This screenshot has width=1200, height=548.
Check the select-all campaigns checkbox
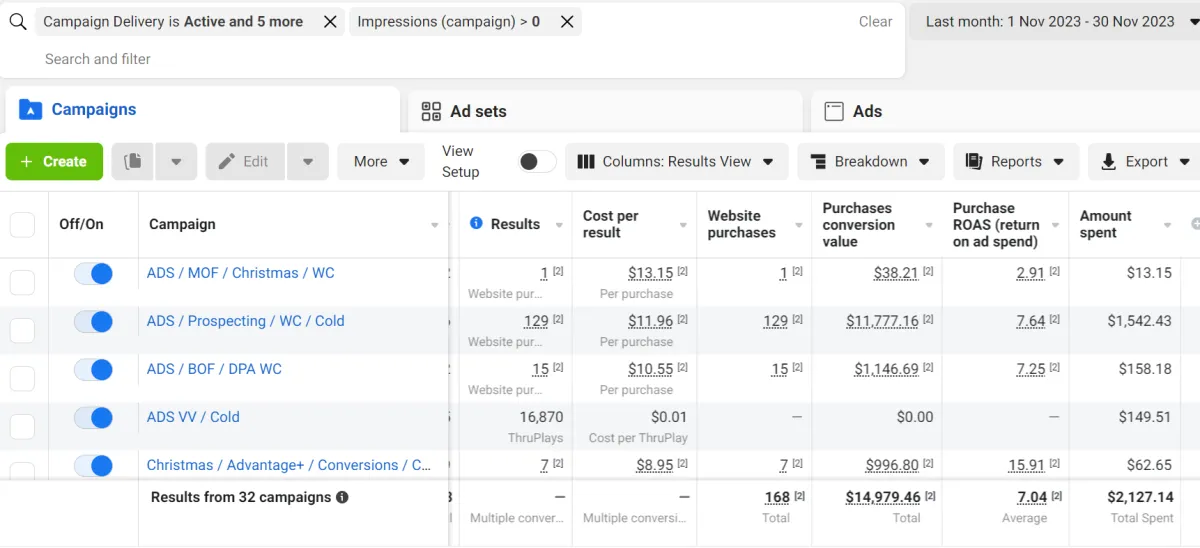click(x=22, y=225)
